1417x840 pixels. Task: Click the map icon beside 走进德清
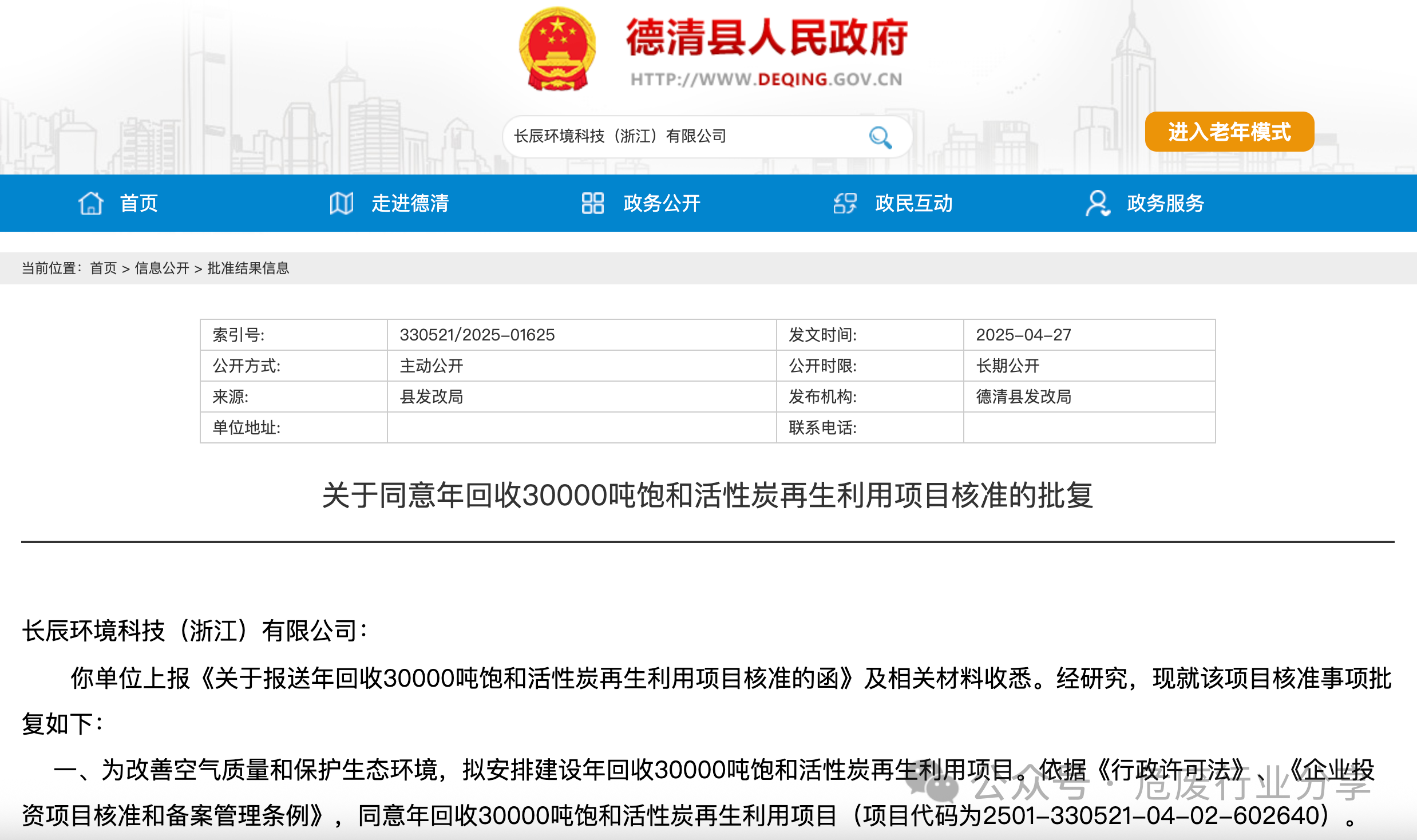(x=342, y=203)
